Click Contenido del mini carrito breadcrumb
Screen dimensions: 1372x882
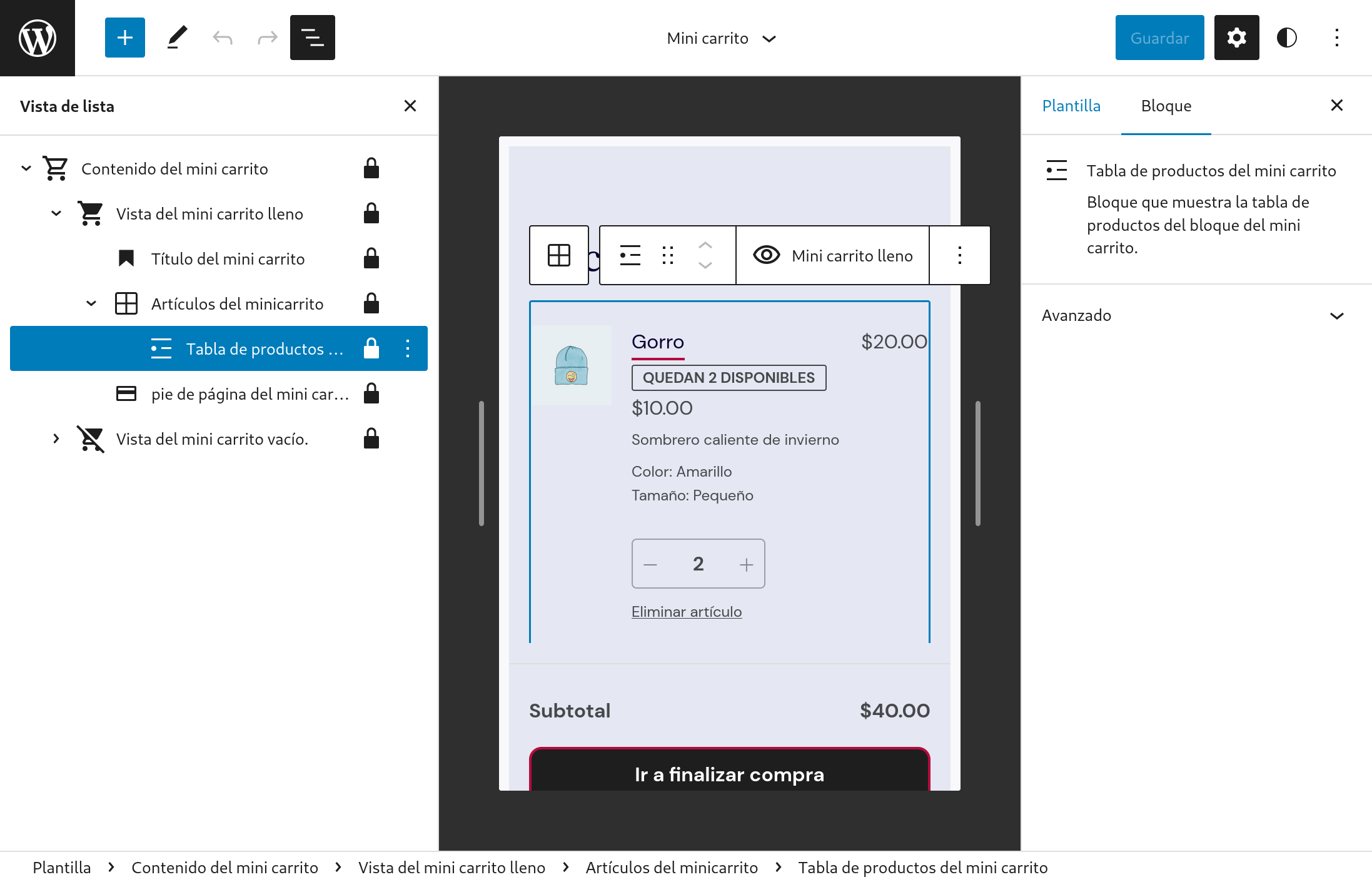click(224, 867)
